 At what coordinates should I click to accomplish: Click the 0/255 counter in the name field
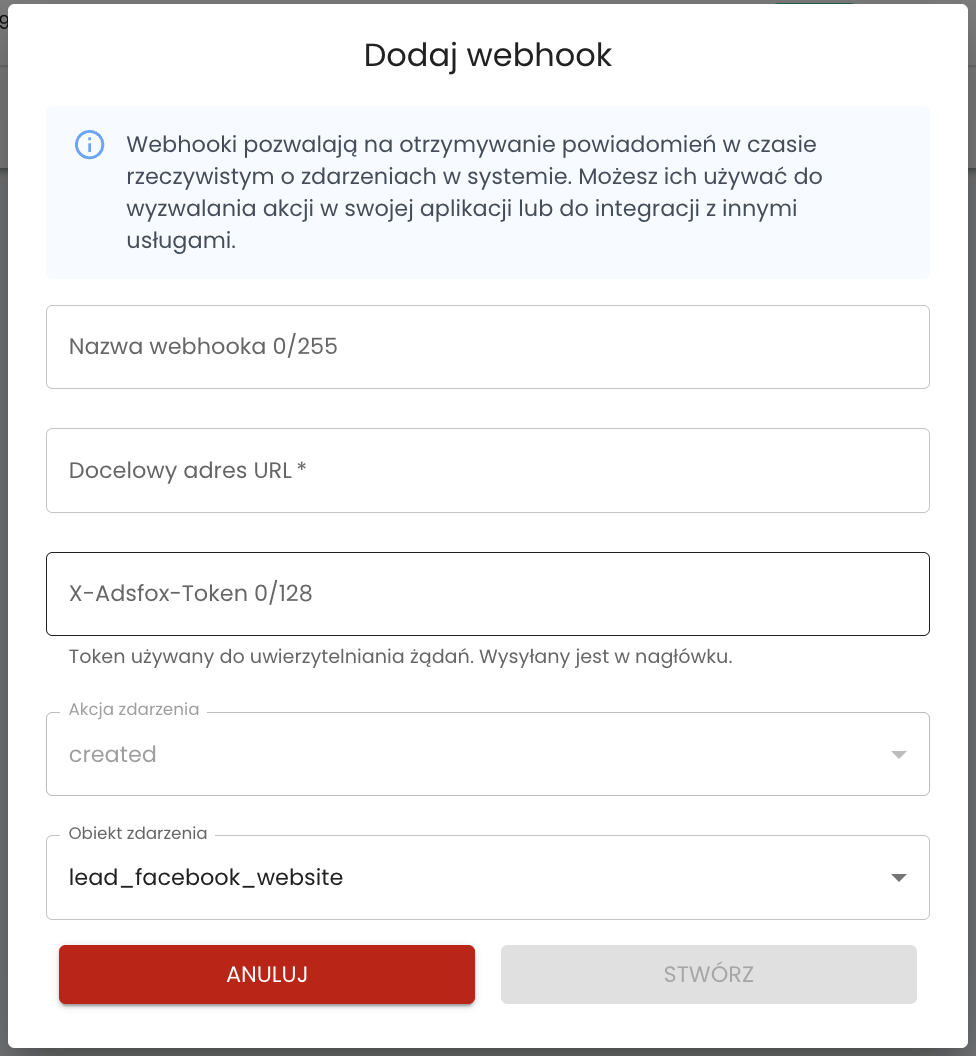(305, 347)
